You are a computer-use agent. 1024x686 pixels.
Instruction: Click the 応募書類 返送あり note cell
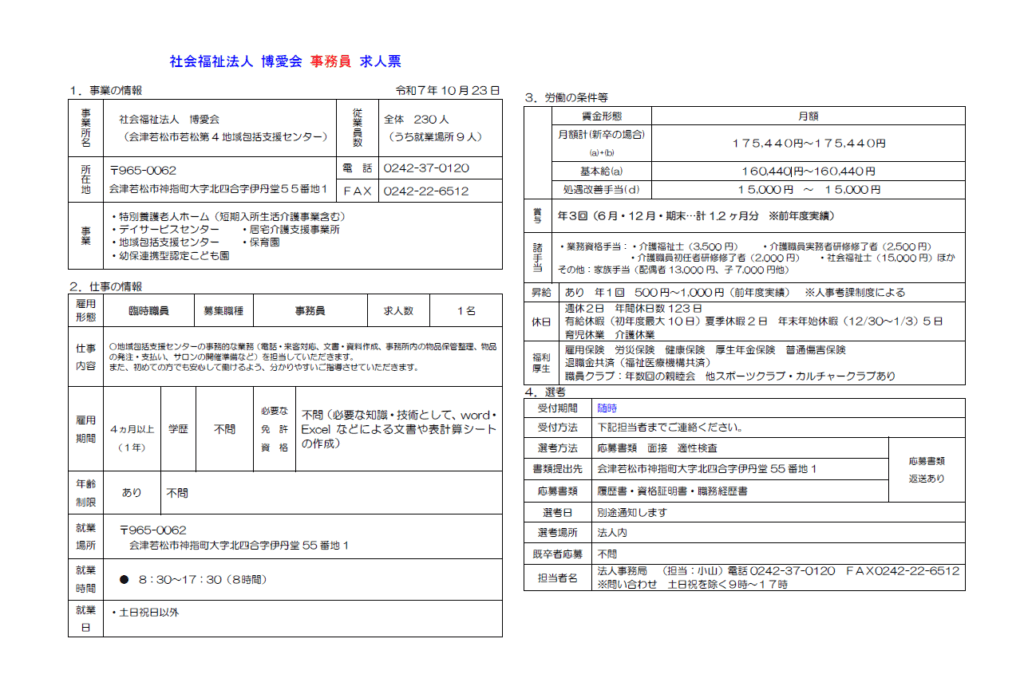(x=926, y=470)
